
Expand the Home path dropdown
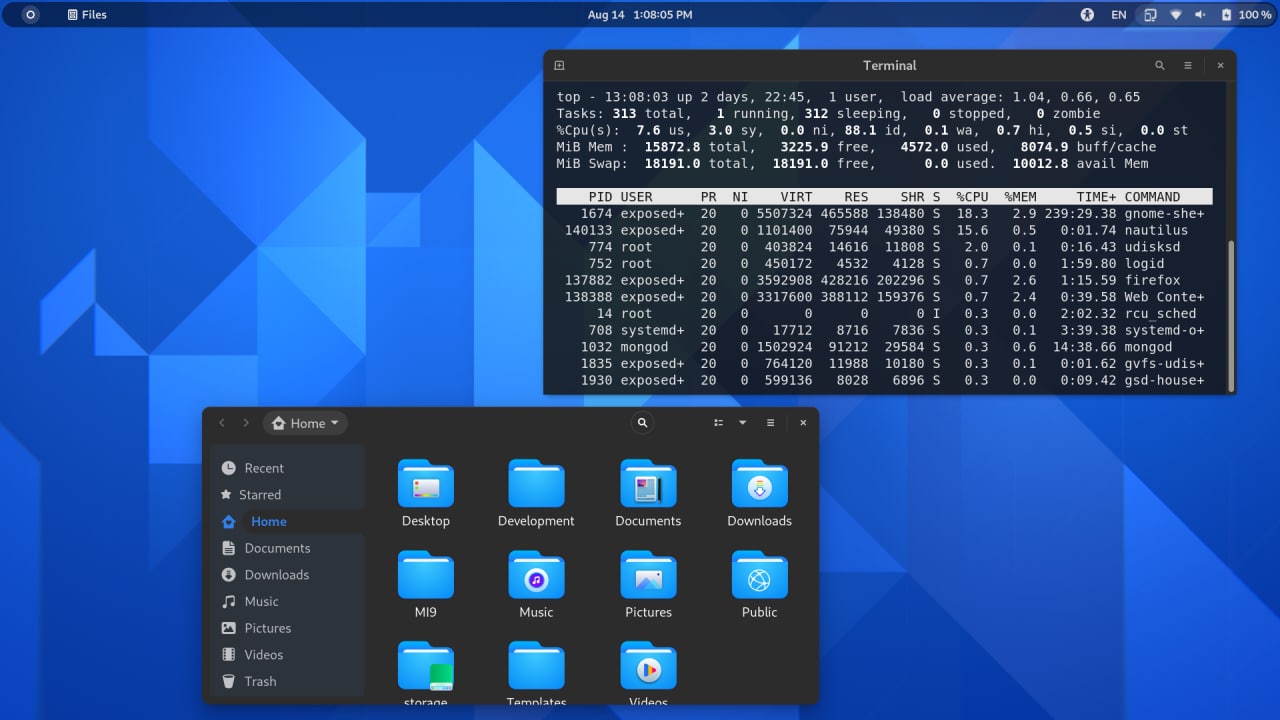coord(306,423)
